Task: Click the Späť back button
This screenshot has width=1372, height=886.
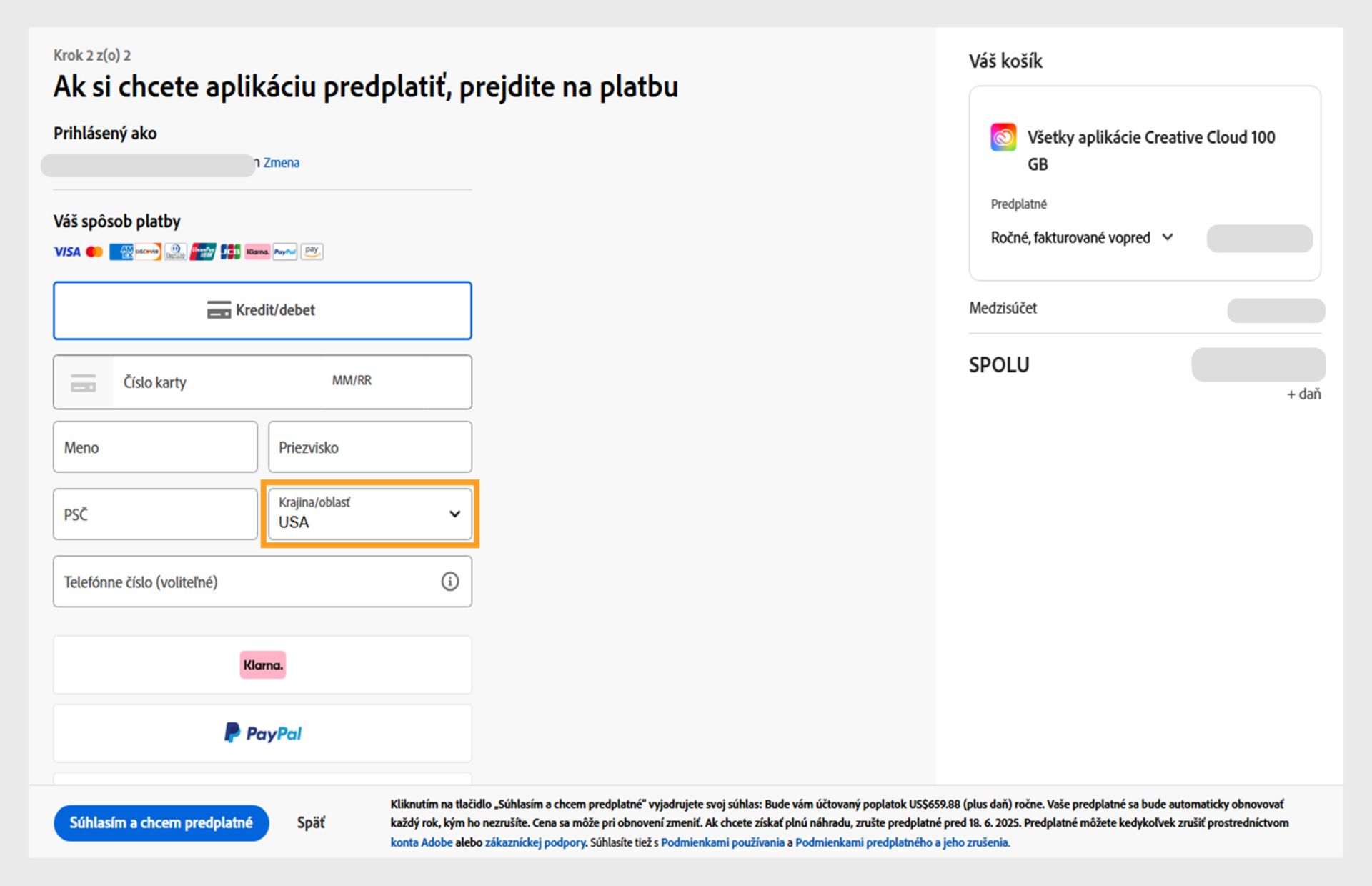Action: [x=311, y=823]
